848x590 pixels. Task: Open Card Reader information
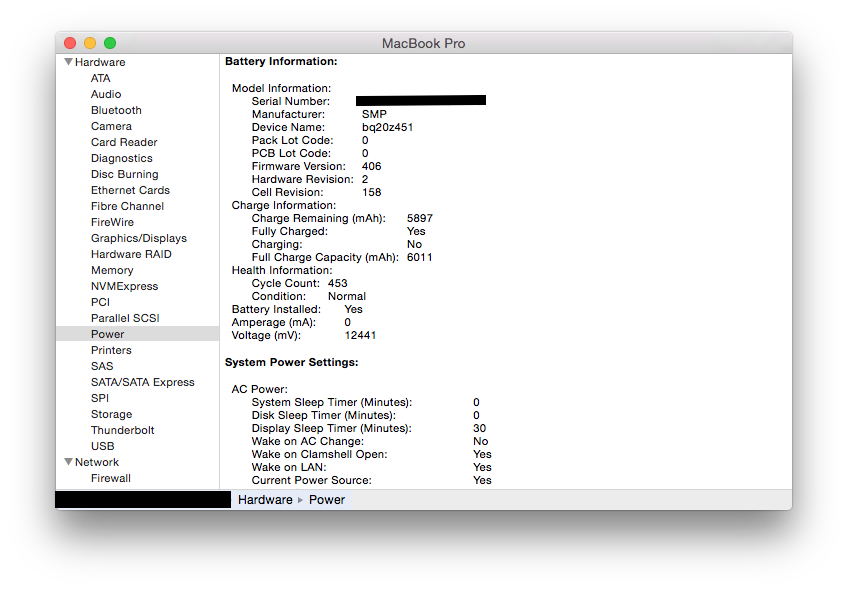pyautogui.click(x=124, y=142)
